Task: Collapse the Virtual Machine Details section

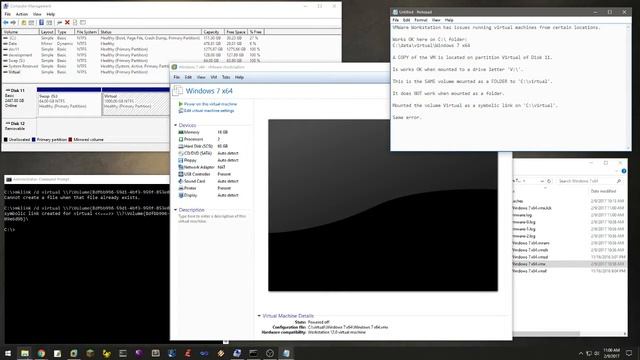Action: tap(259, 316)
